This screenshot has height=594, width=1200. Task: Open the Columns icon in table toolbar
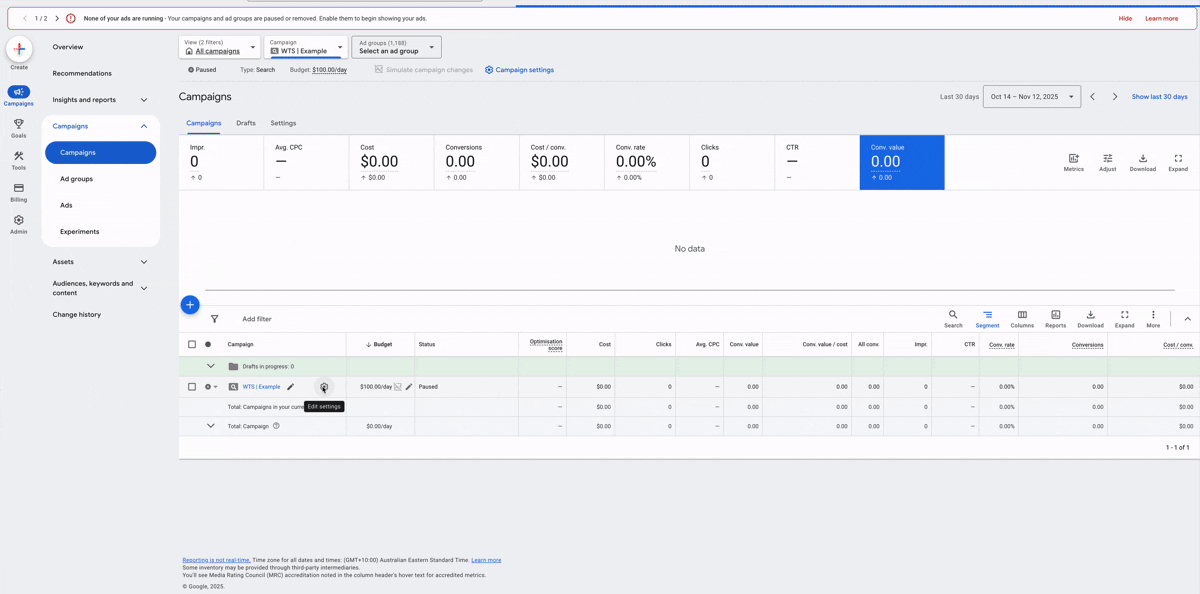point(1022,316)
